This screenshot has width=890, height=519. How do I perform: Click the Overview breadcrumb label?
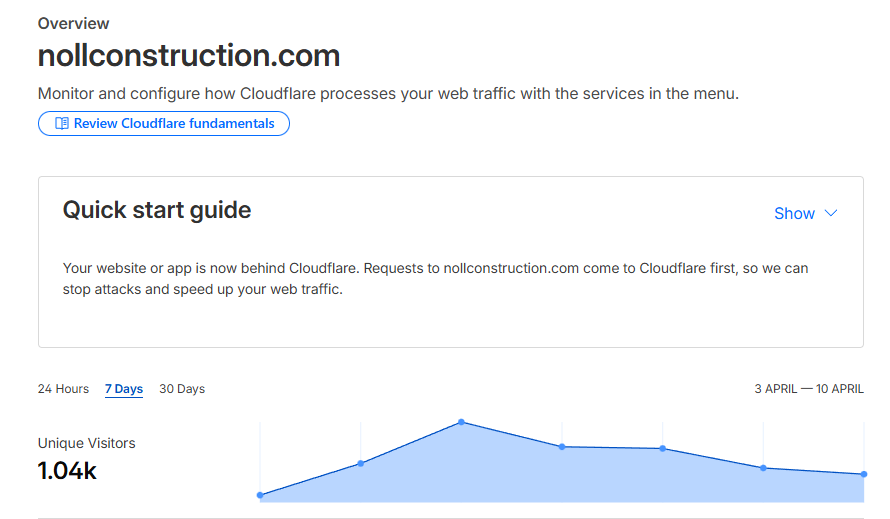point(74,23)
